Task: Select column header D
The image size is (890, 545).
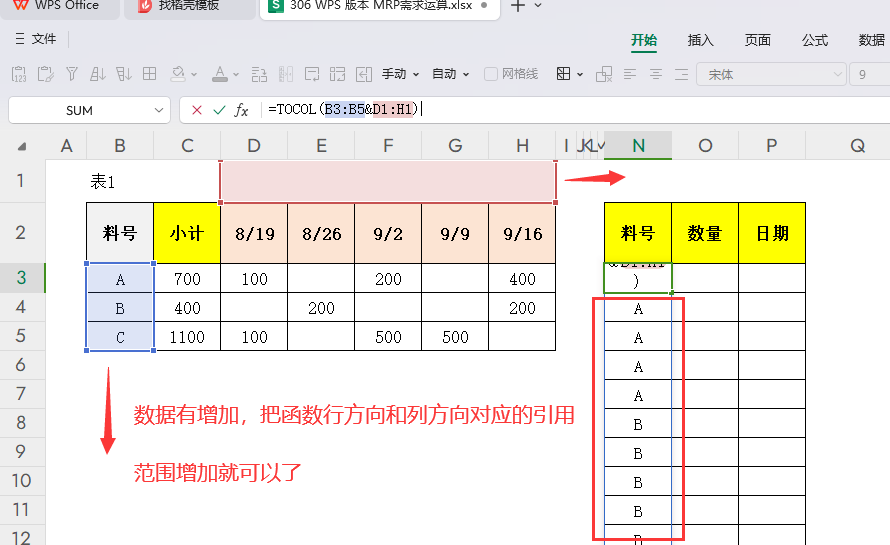Action: pyautogui.click(x=254, y=146)
